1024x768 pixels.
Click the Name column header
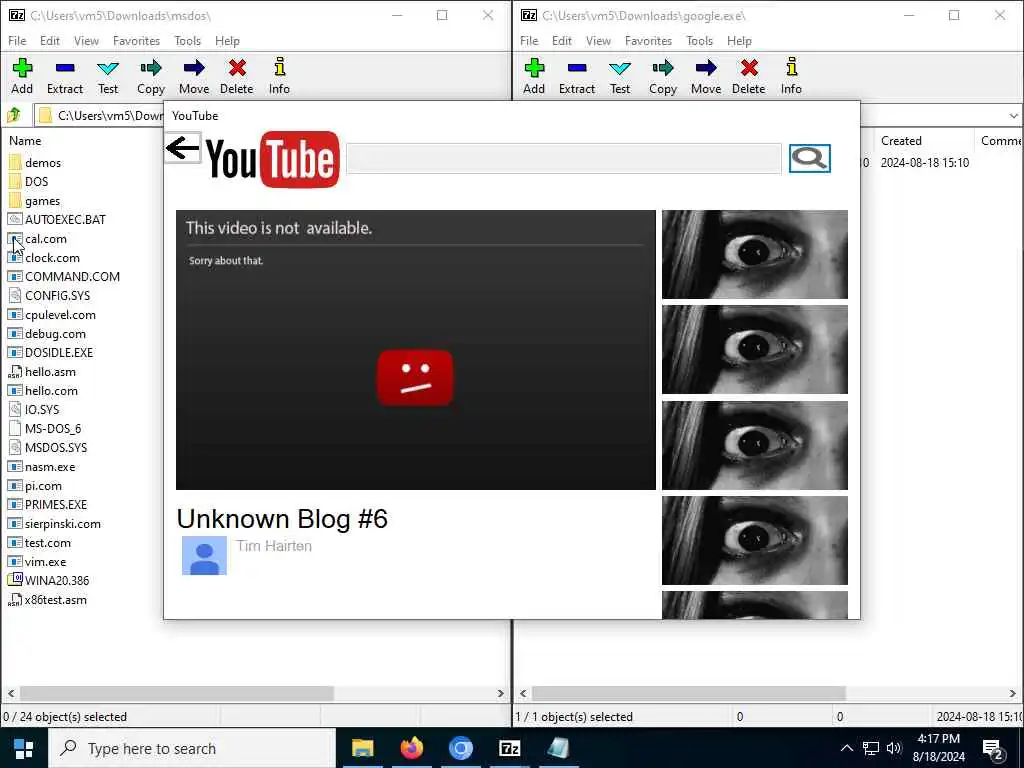[x=25, y=140]
